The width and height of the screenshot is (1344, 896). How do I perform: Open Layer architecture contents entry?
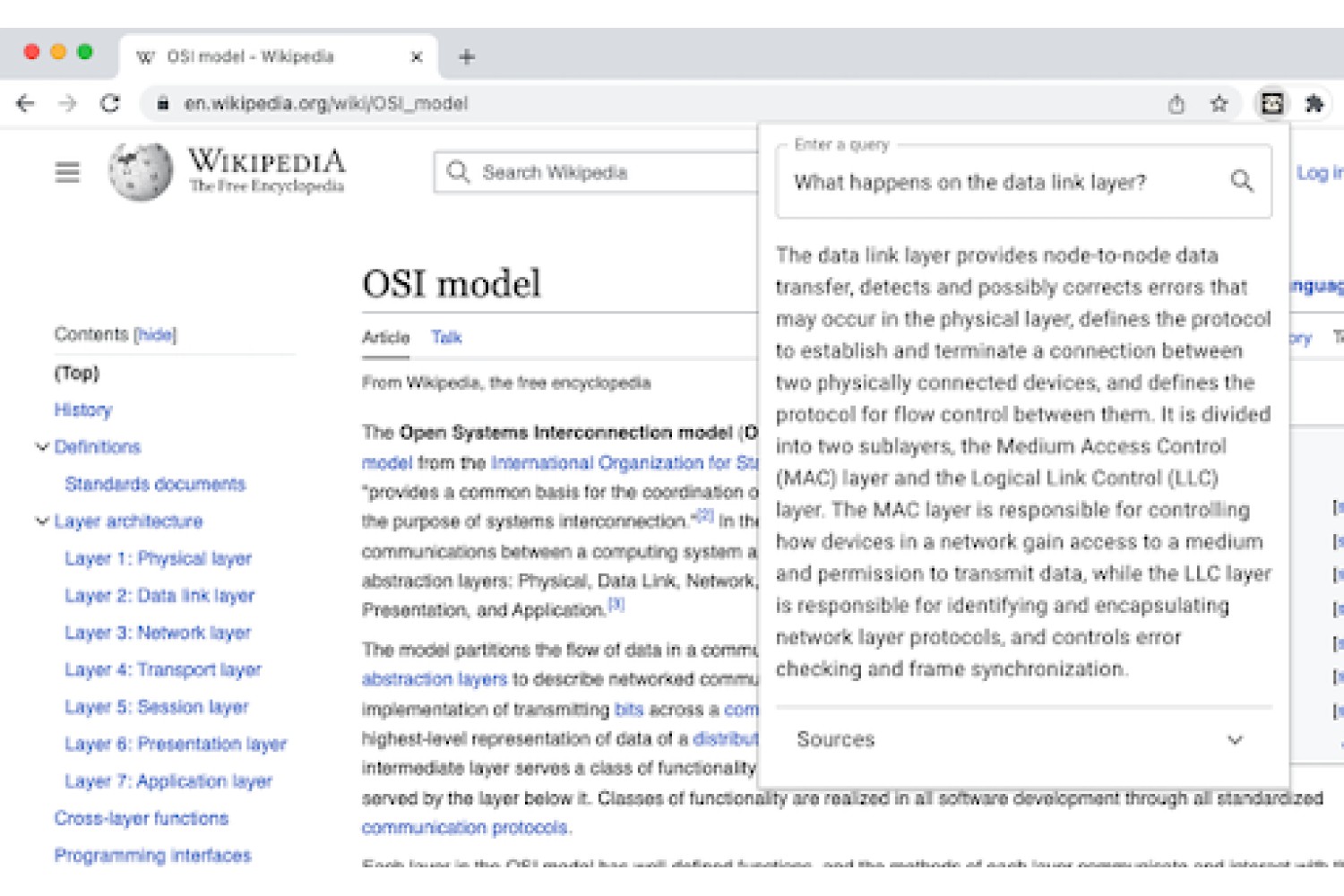(128, 521)
